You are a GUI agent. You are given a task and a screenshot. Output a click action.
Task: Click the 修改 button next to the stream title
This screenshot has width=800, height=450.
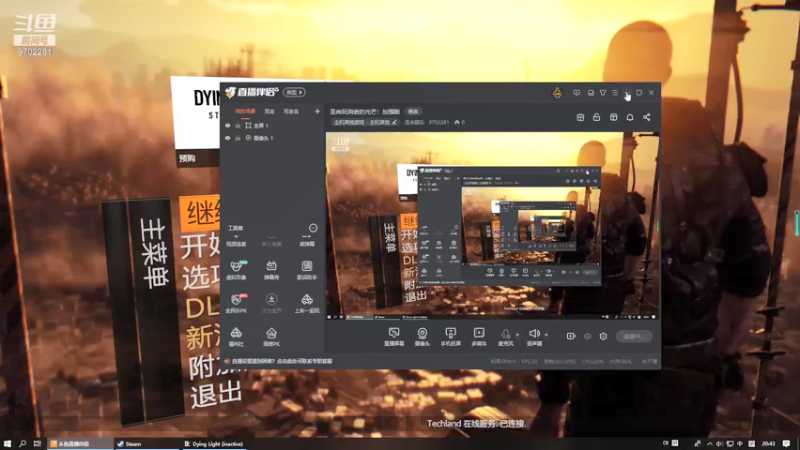coord(413,111)
